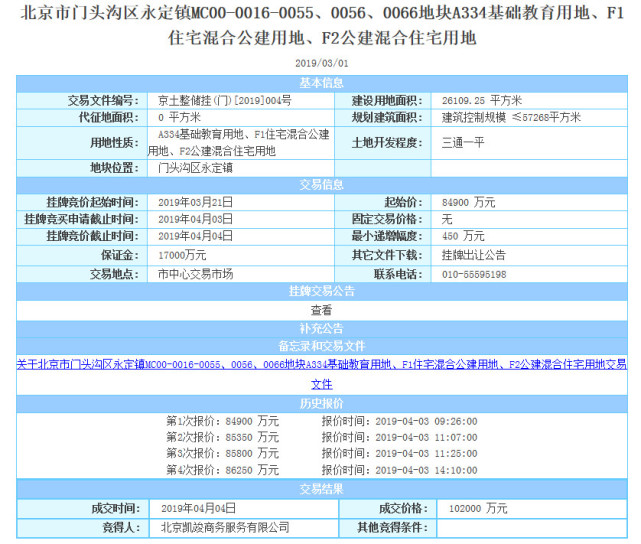Select the deposit amount 17000万元
The width and height of the screenshot is (641, 544).
click(x=182, y=255)
